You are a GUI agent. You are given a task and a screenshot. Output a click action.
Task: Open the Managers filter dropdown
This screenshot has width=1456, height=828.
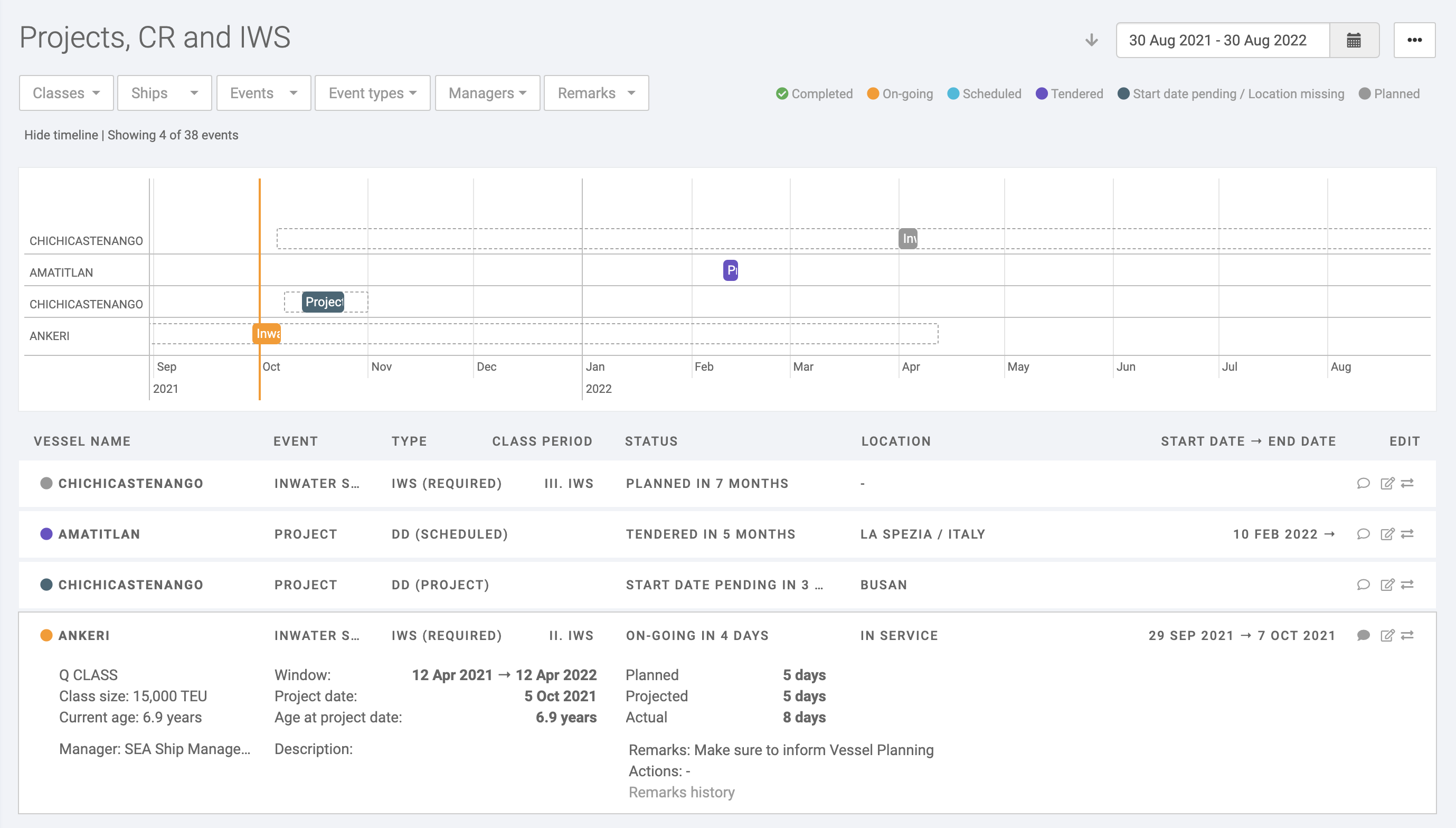487,93
